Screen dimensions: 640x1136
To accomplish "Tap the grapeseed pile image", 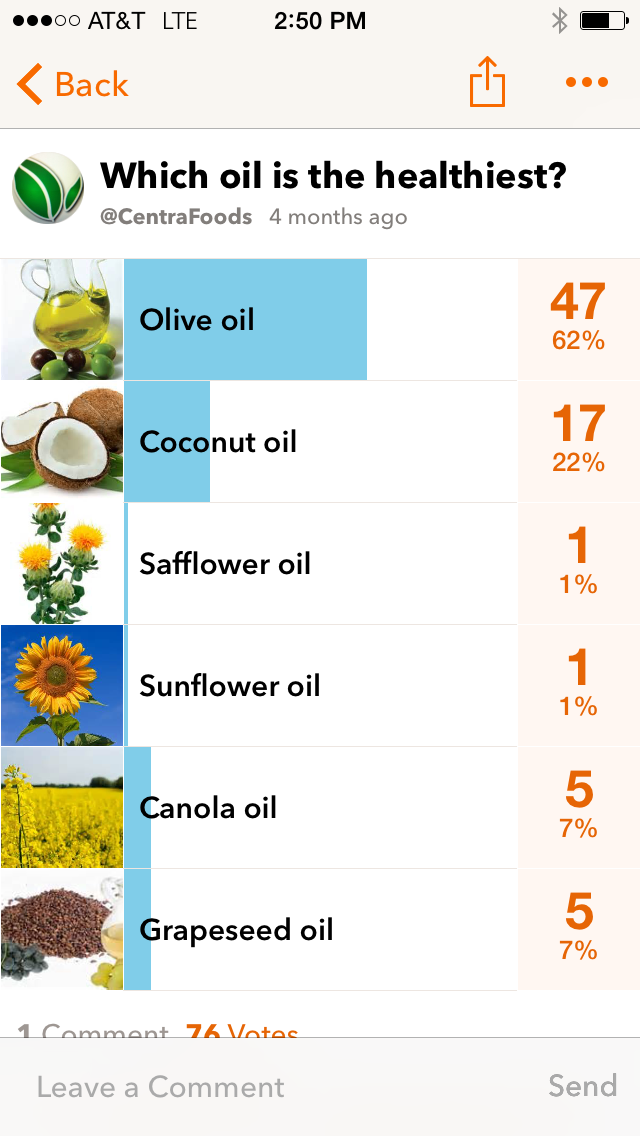I will point(61,929).
